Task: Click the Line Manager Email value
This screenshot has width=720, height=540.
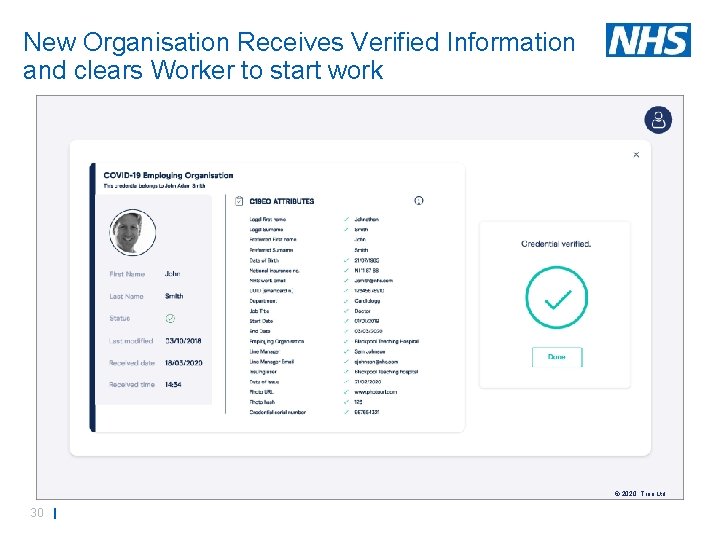Action: point(376,362)
